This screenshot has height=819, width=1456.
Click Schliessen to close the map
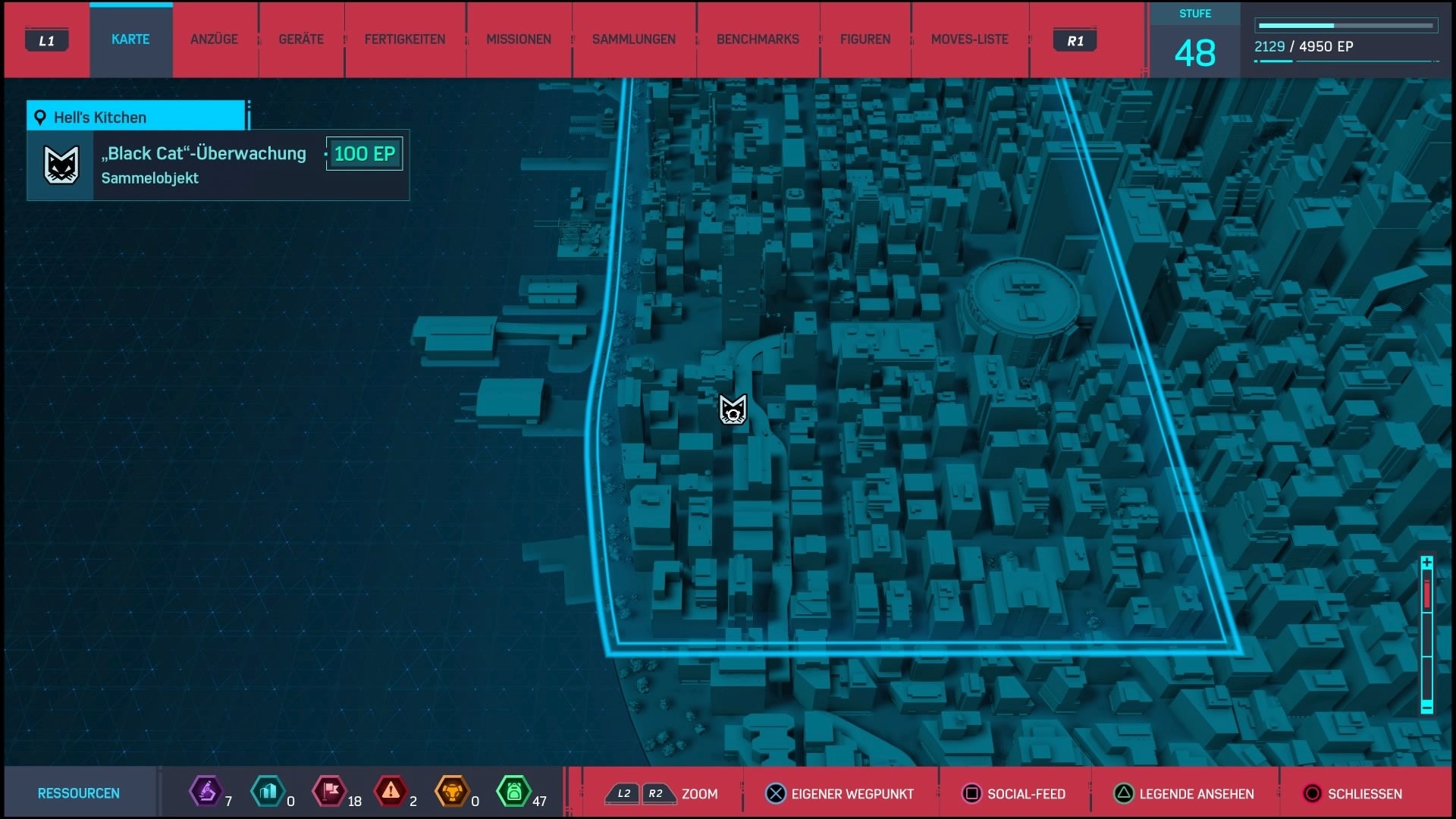(1365, 794)
